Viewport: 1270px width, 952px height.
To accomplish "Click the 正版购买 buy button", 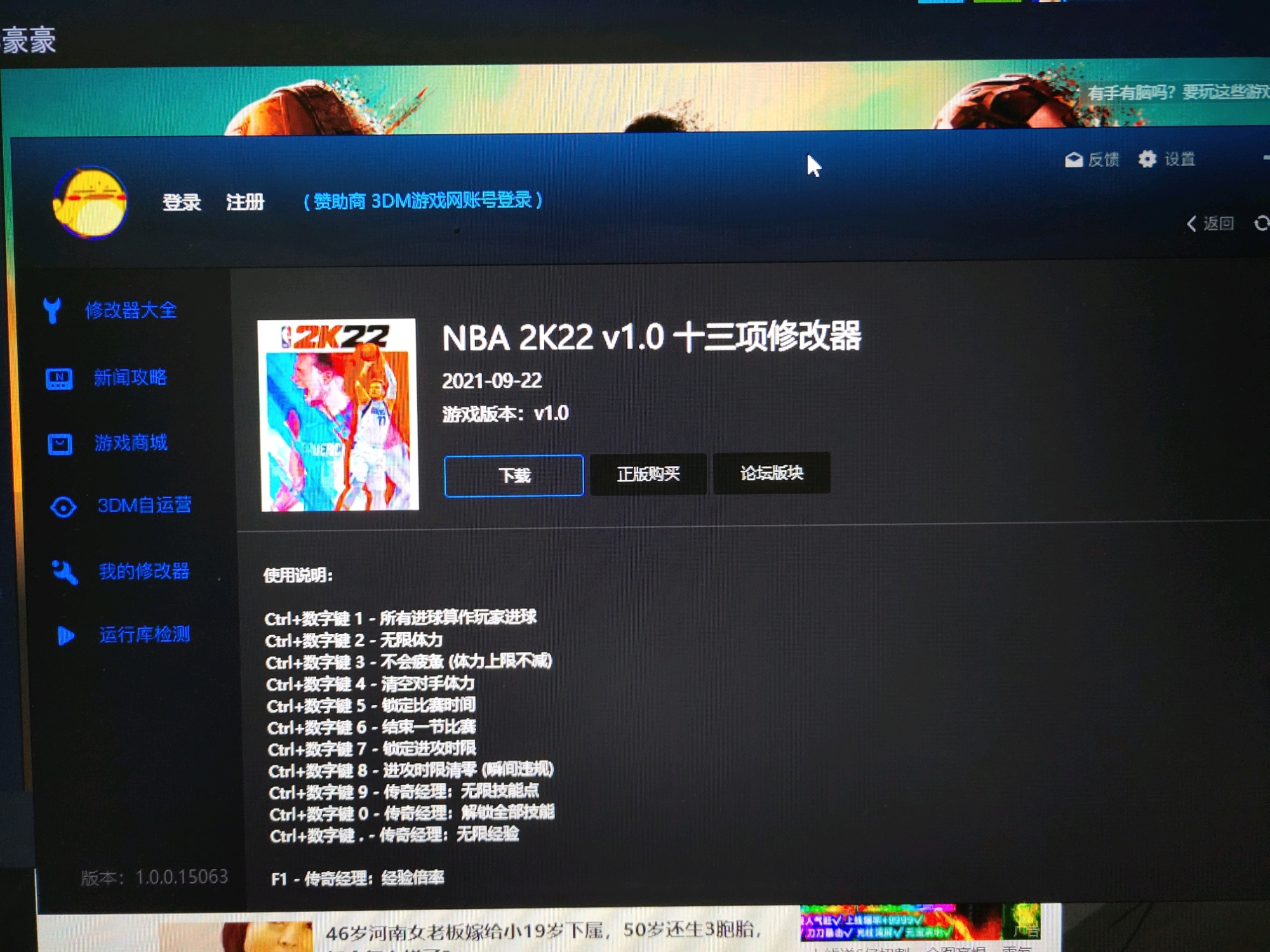I will (x=648, y=473).
